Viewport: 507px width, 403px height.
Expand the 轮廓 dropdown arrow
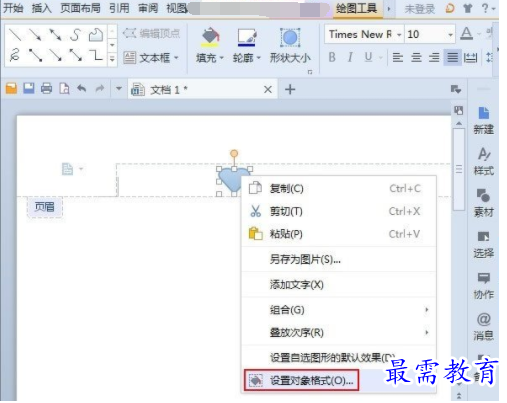[x=259, y=58]
